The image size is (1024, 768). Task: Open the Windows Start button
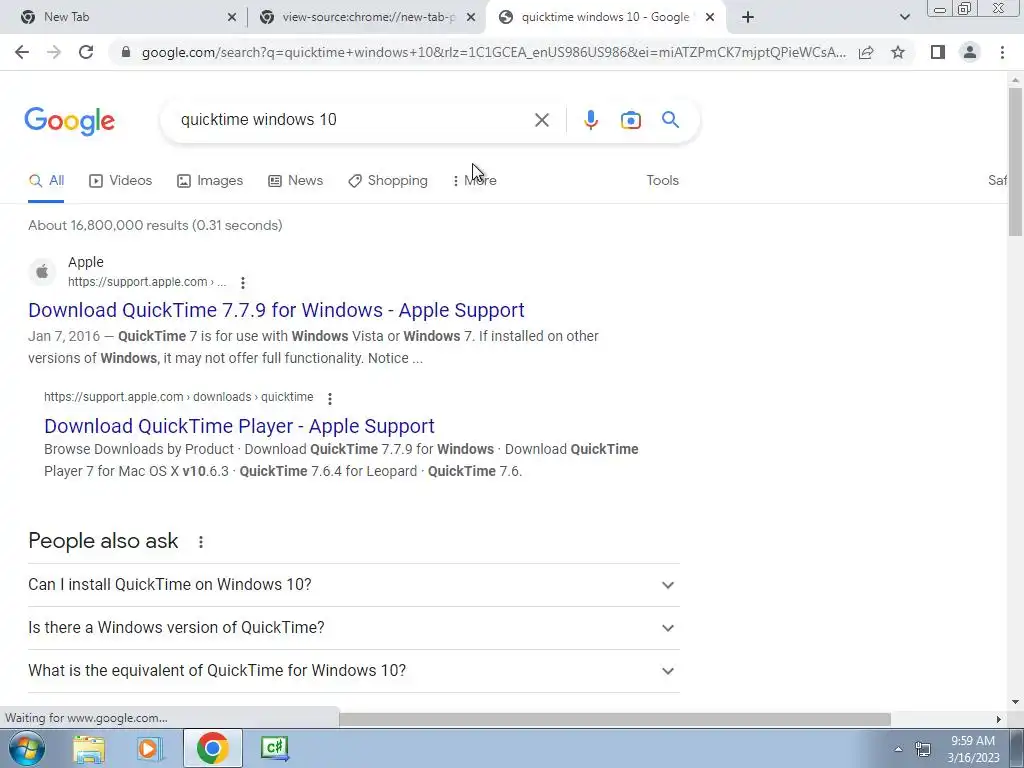26,748
